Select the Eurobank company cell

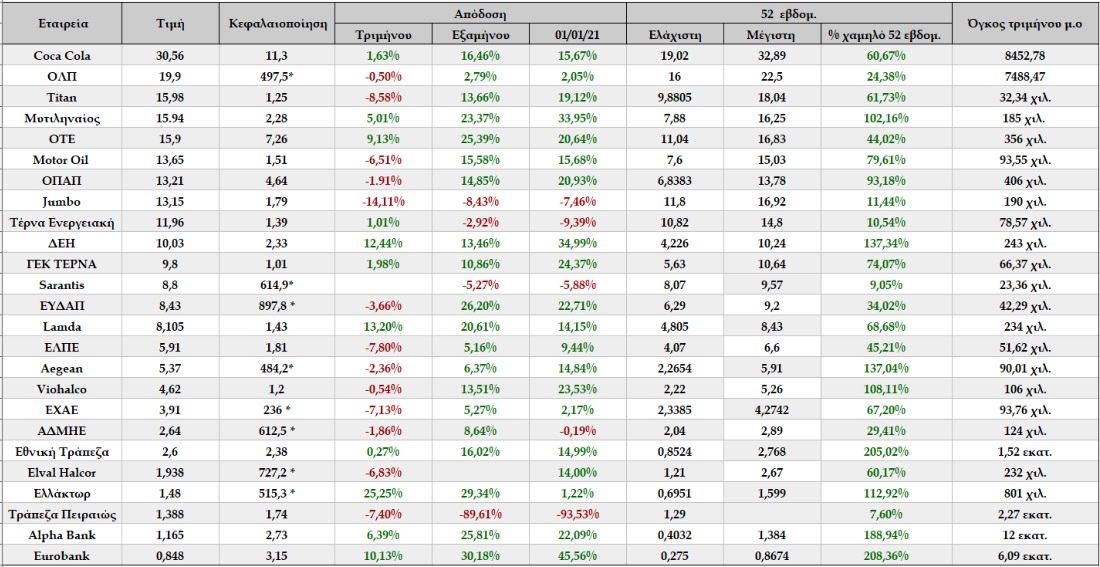[63, 556]
